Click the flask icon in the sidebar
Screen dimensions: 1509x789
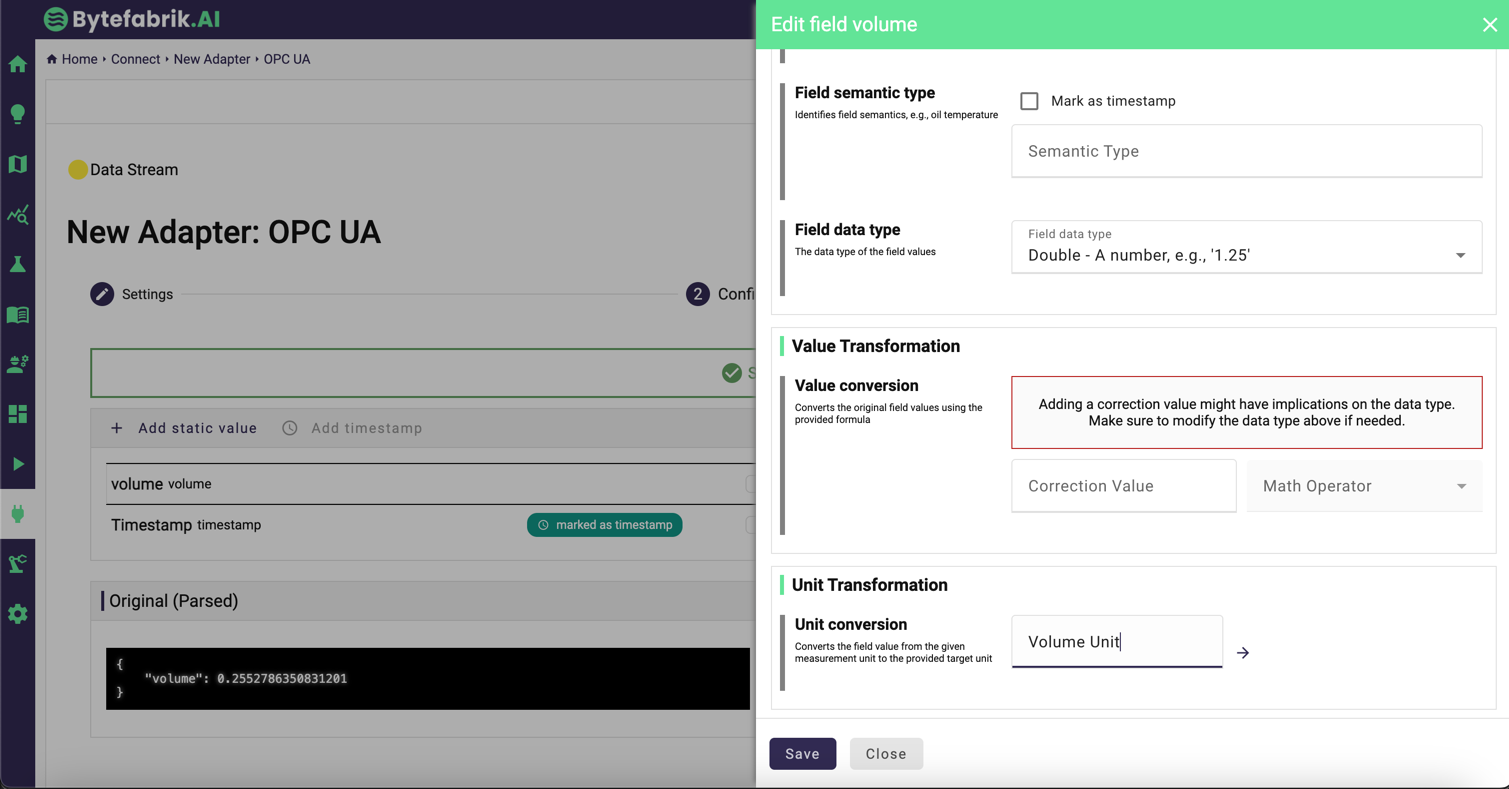click(x=18, y=264)
